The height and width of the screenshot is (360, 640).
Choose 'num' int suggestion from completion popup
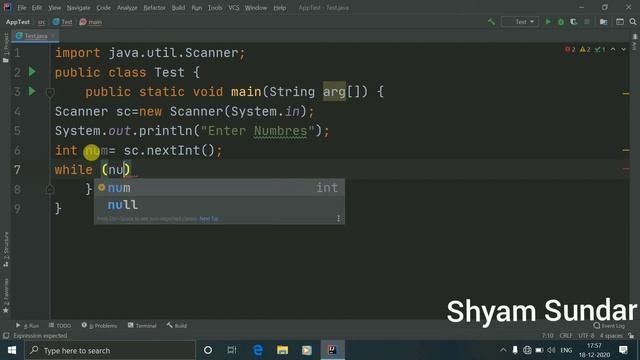219,188
